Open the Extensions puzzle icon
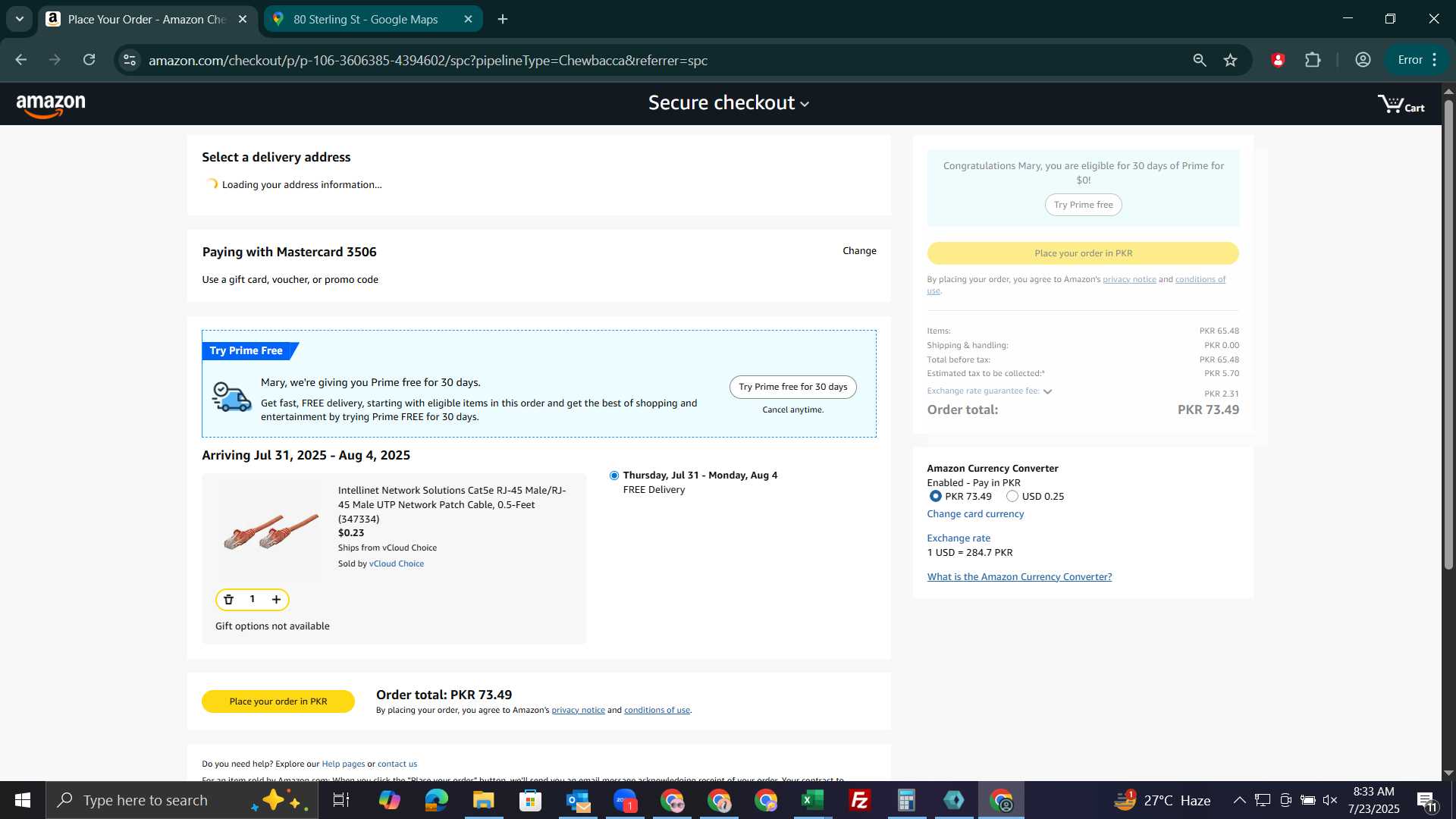The height and width of the screenshot is (819, 1456). [1313, 60]
